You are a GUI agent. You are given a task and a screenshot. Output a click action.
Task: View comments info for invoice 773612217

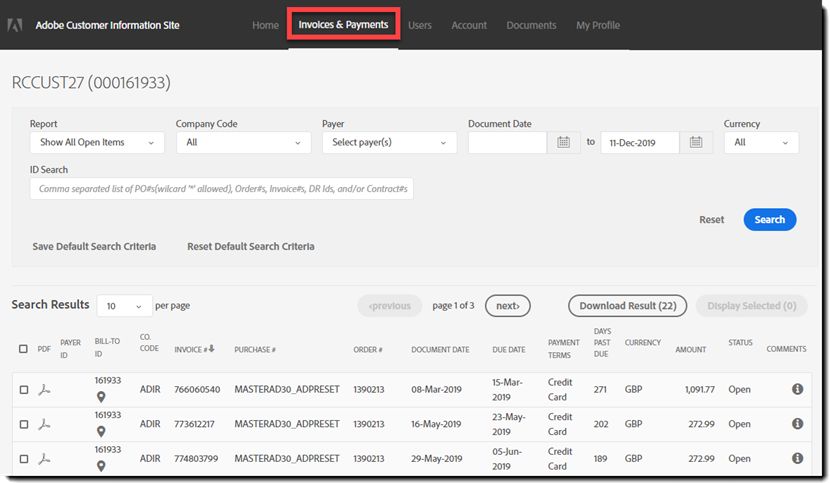[798, 424]
